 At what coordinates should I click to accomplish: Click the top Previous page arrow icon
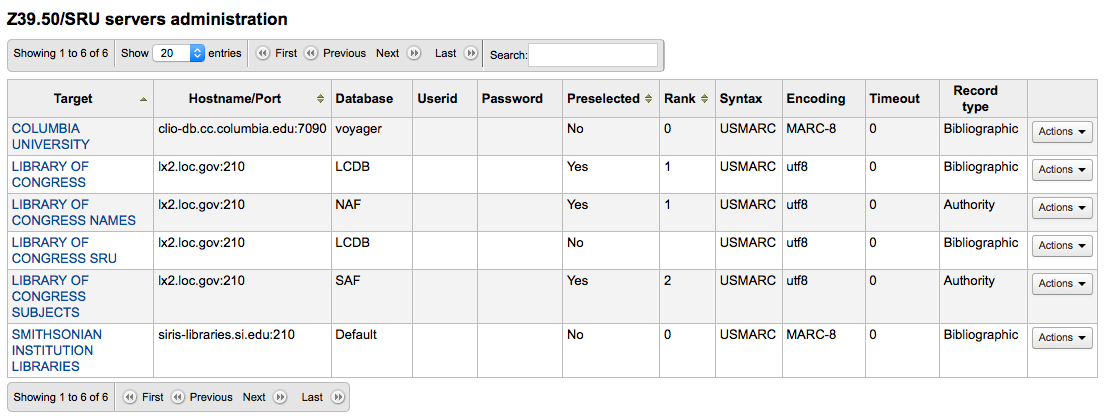click(311, 54)
